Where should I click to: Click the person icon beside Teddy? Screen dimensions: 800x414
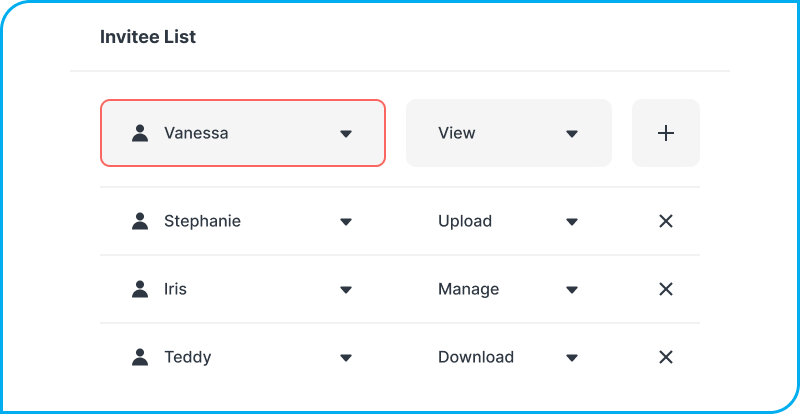[x=140, y=357]
